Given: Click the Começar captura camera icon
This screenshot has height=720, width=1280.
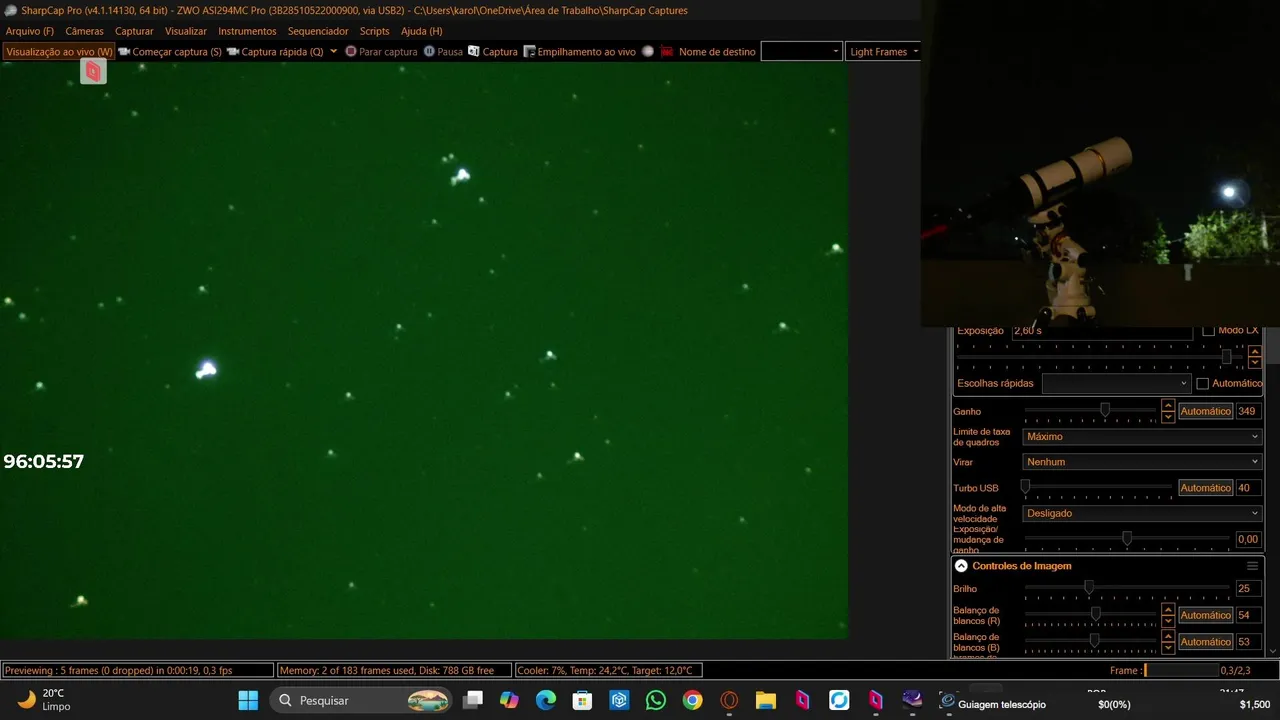Looking at the screenshot, I should [124, 52].
